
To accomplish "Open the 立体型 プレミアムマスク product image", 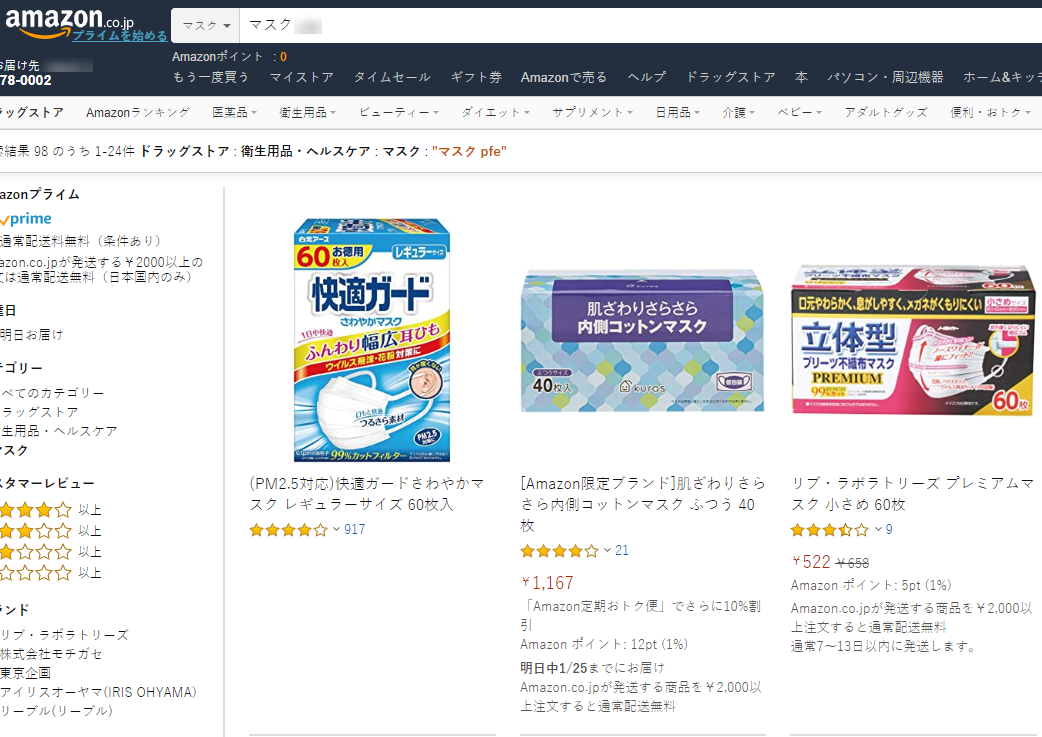I will pos(912,338).
